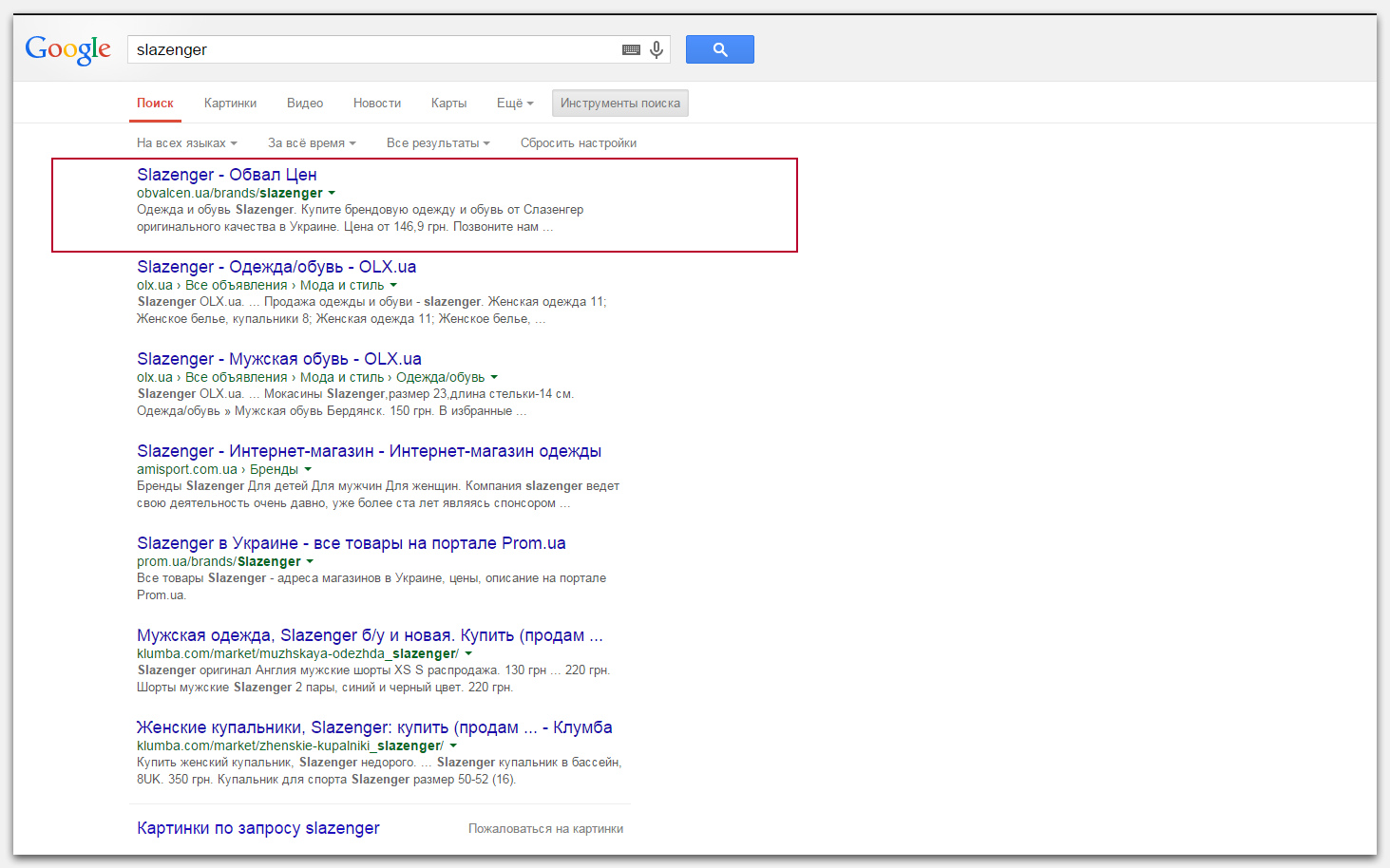The height and width of the screenshot is (868, 1390).
Task: Open the За всё время filter
Action: tap(312, 142)
